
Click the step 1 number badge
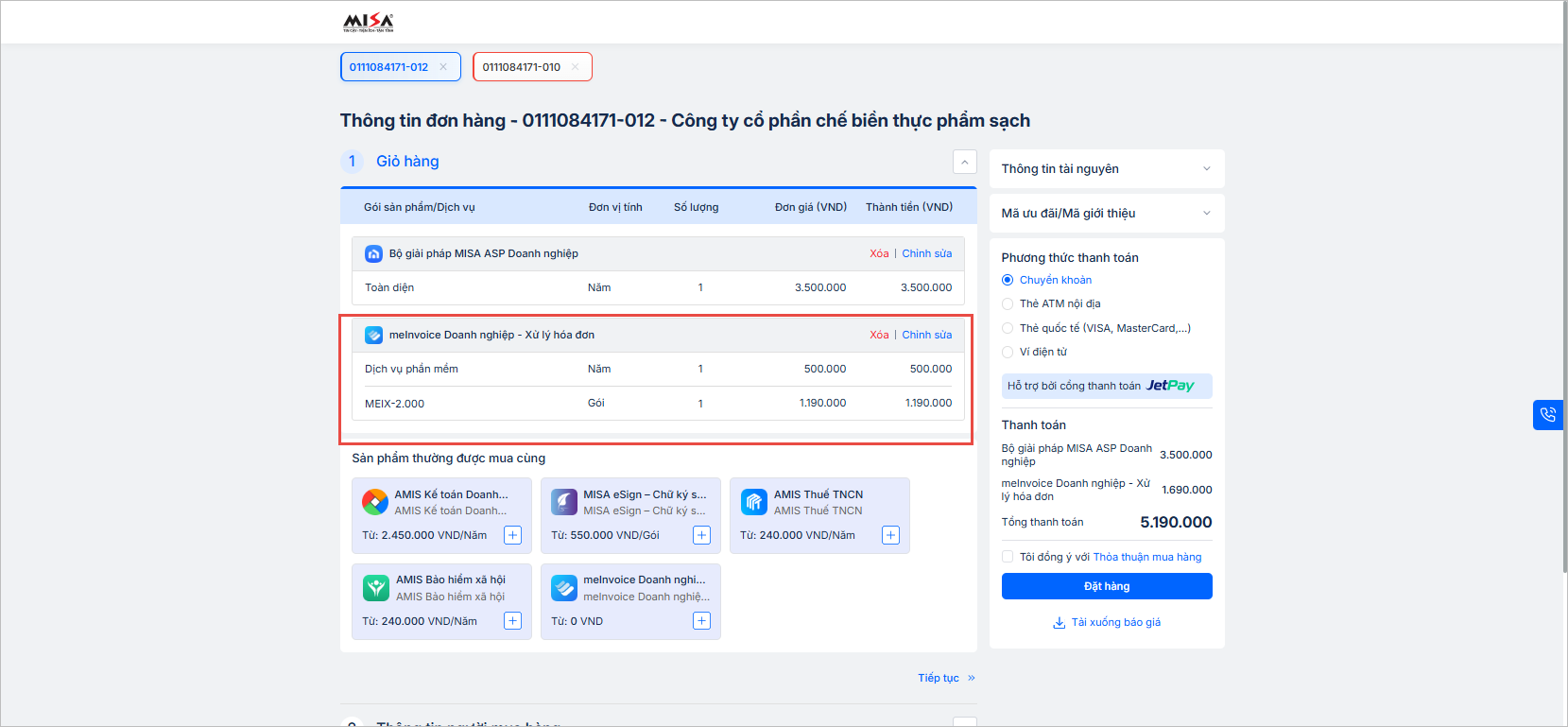(x=352, y=162)
